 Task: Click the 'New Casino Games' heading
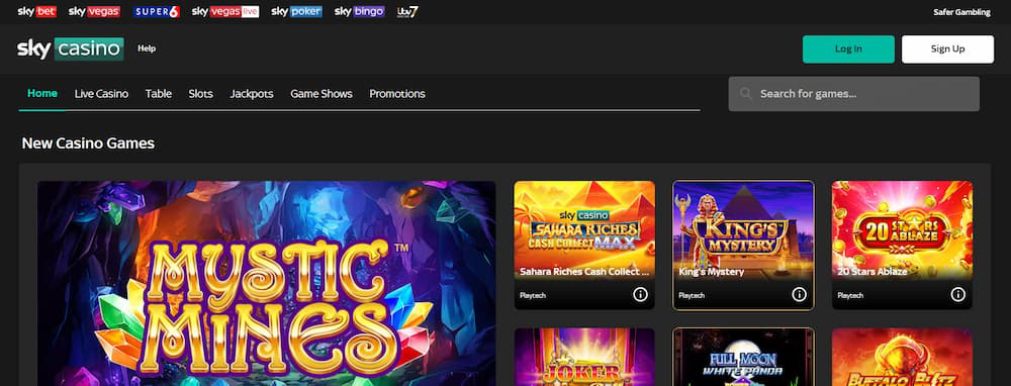[88, 143]
